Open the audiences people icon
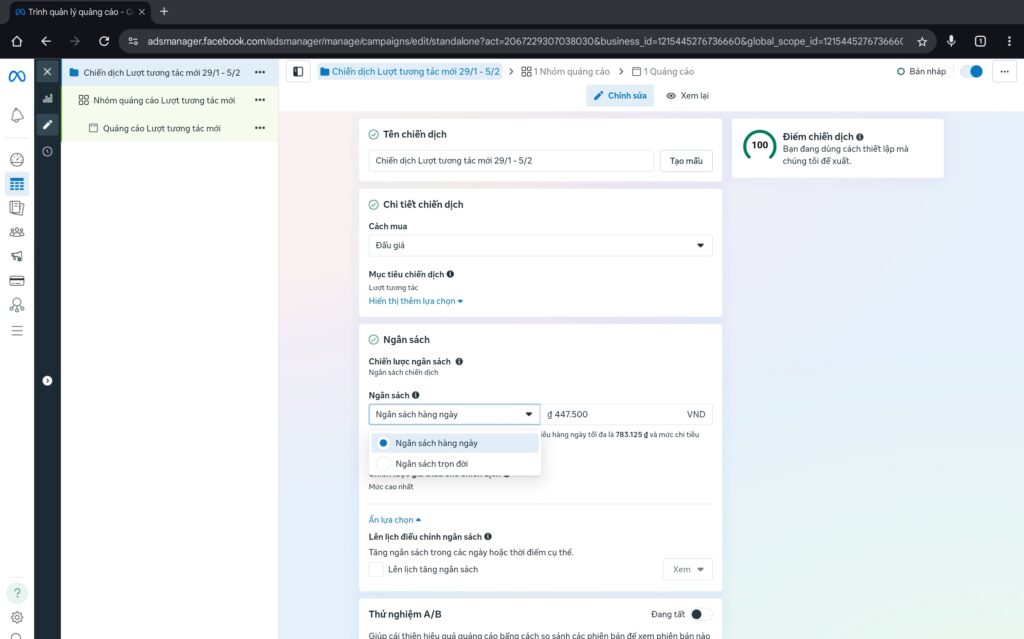The height and width of the screenshot is (639, 1024). 17,232
